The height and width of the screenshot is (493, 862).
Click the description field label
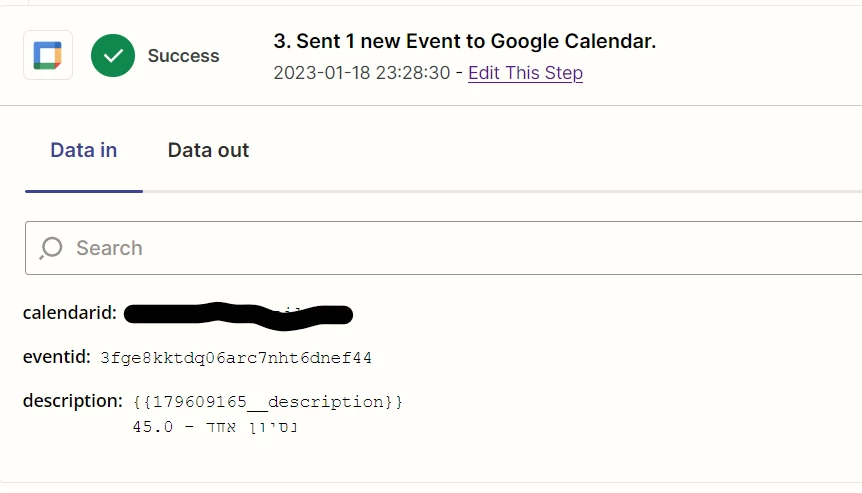(x=73, y=401)
